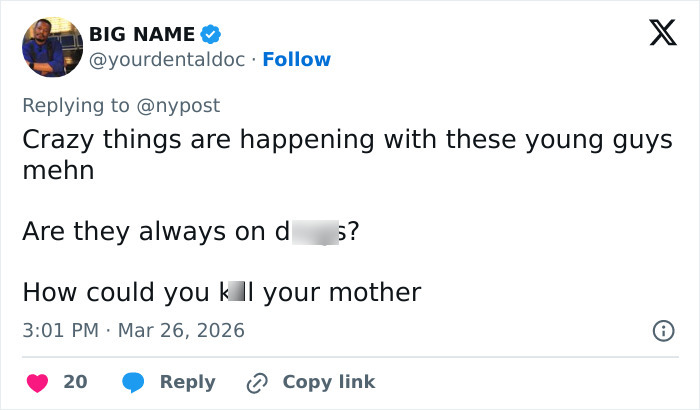
Task: Open the tweet info circle icon
Action: tap(662, 330)
